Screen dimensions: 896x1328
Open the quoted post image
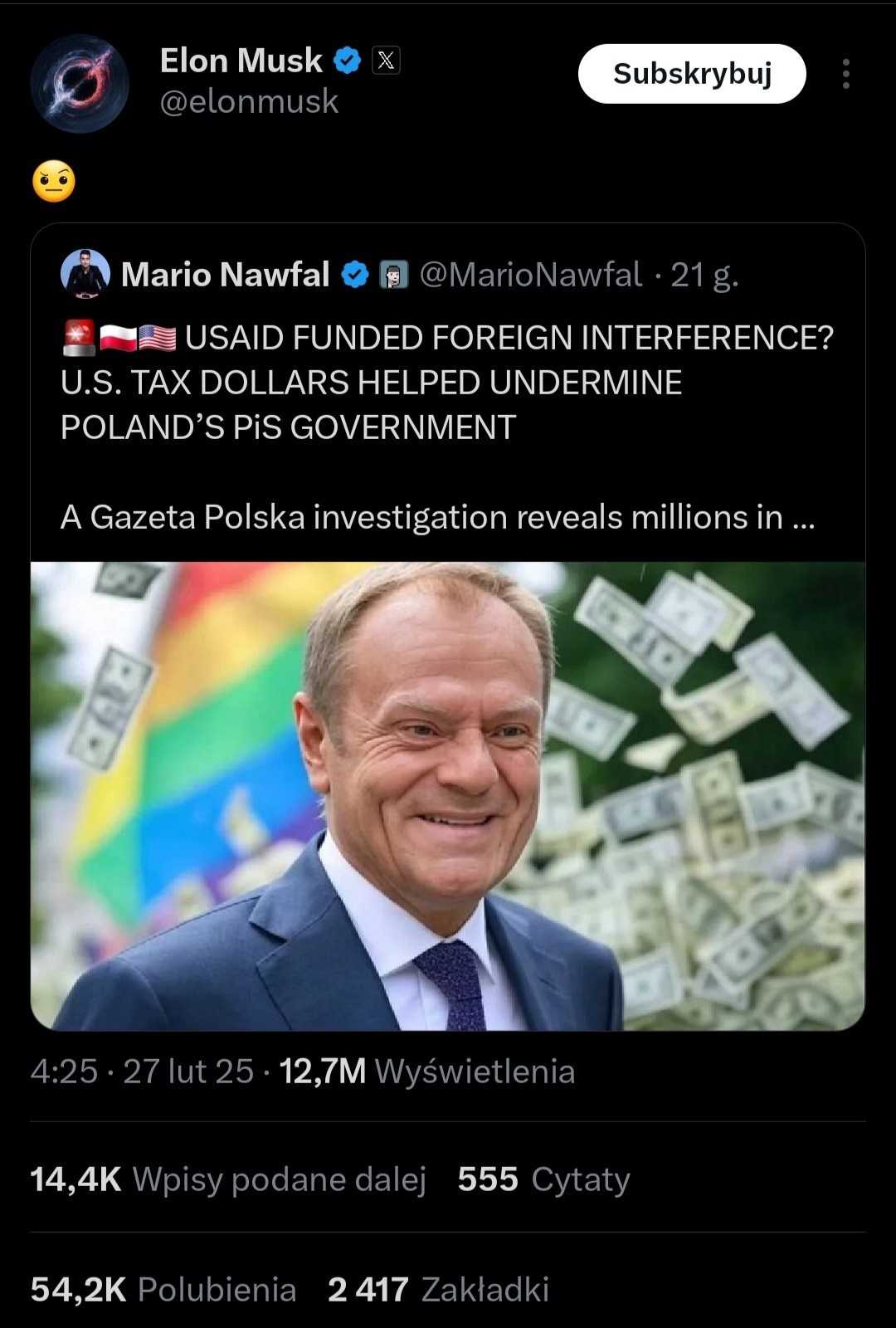coord(448,795)
